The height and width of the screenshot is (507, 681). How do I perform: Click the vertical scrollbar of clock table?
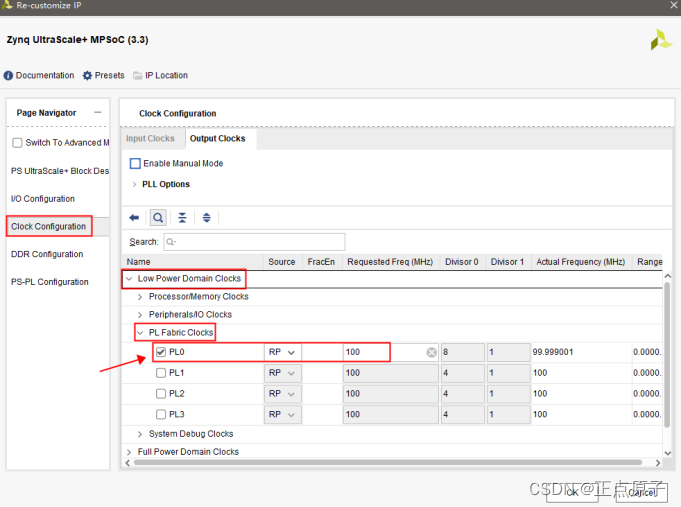(x=667, y=355)
